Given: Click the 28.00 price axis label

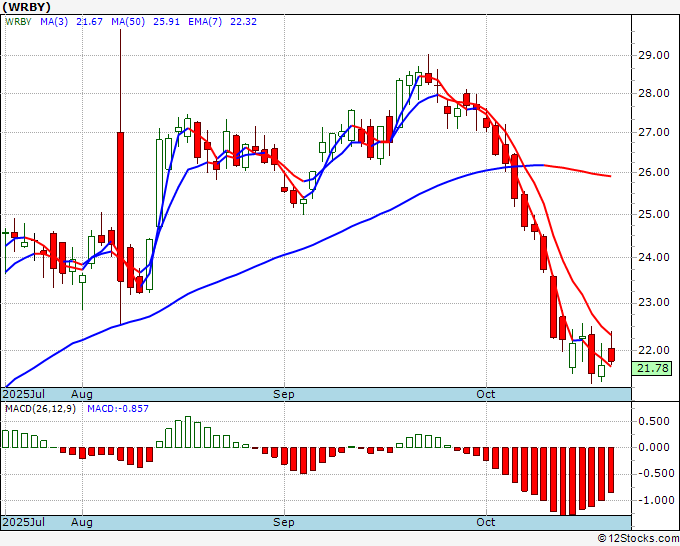Looking at the screenshot, I should (x=654, y=93).
